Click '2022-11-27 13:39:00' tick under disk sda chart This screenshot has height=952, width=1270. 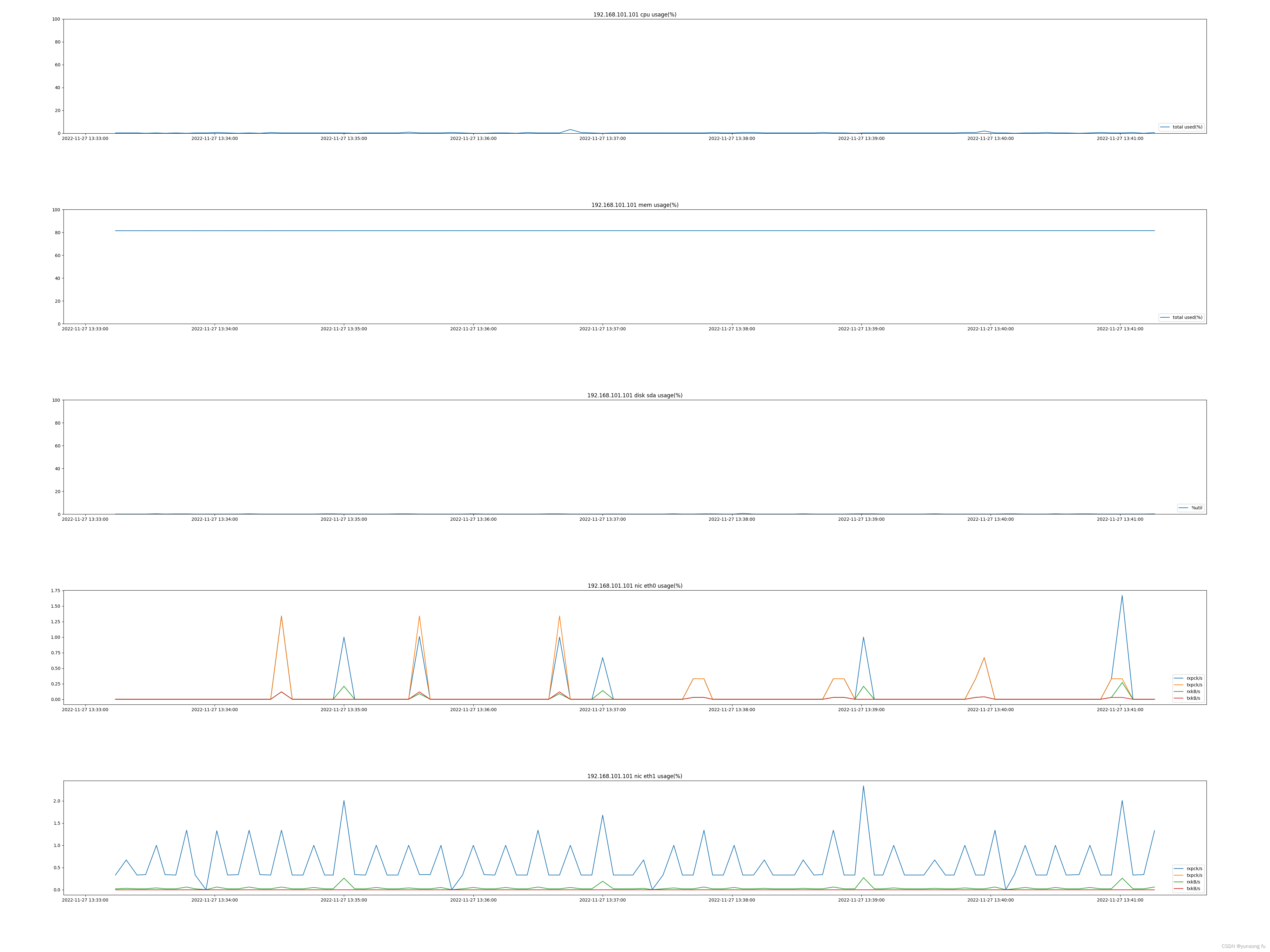861,519
